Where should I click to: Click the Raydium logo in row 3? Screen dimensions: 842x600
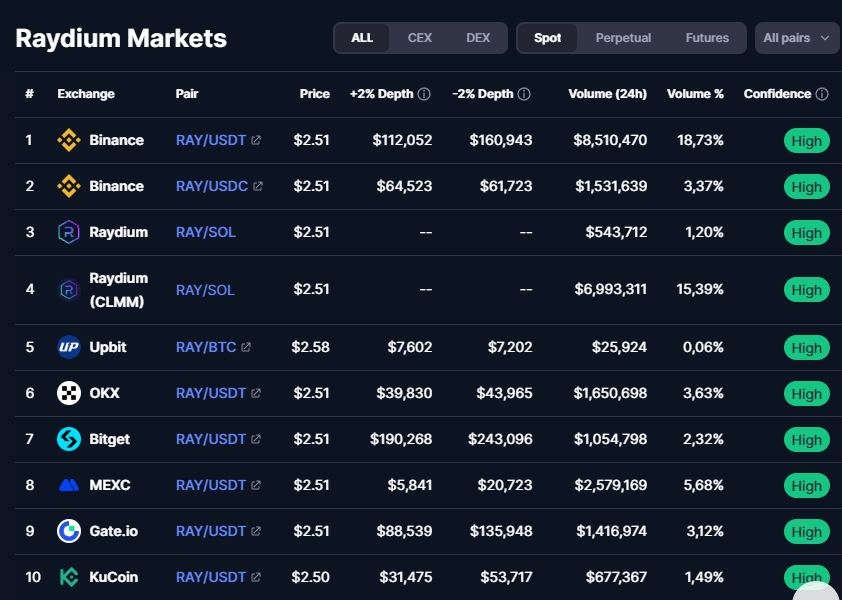69,232
